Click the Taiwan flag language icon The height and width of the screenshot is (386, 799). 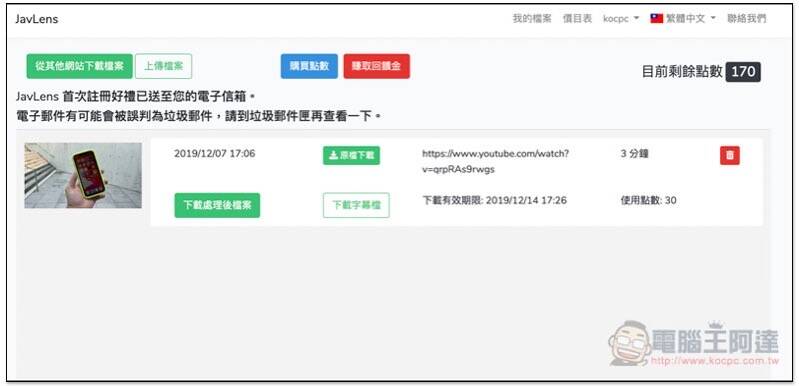click(x=656, y=19)
